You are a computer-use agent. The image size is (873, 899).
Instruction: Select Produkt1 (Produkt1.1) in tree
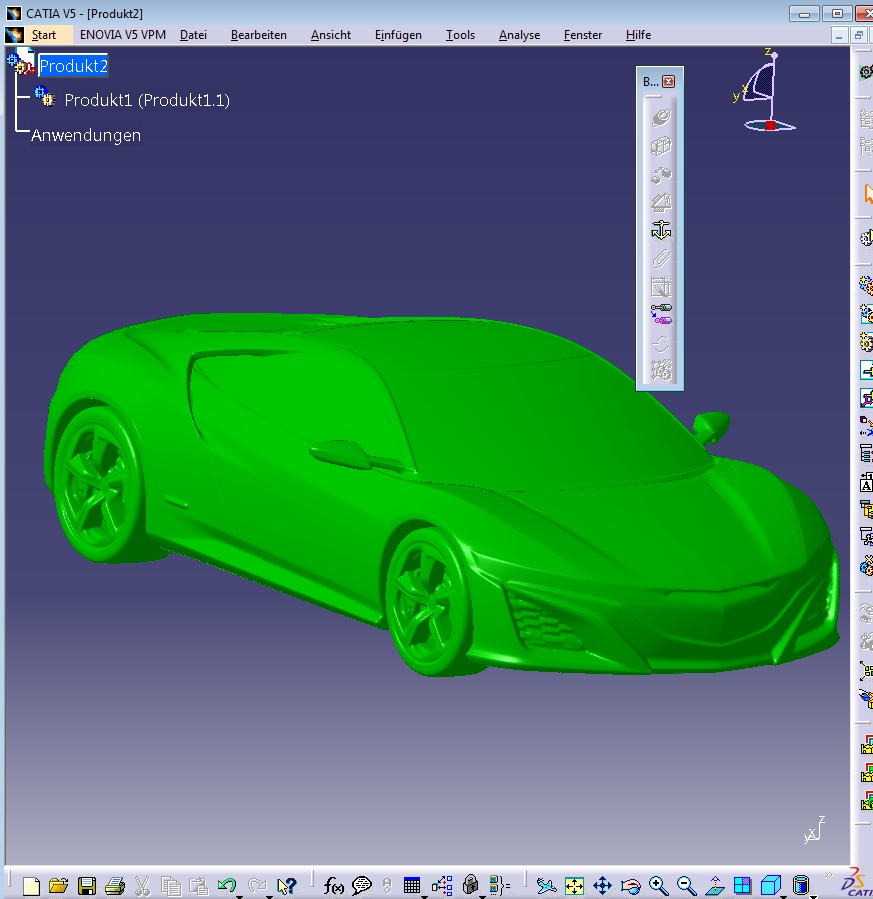pos(147,100)
